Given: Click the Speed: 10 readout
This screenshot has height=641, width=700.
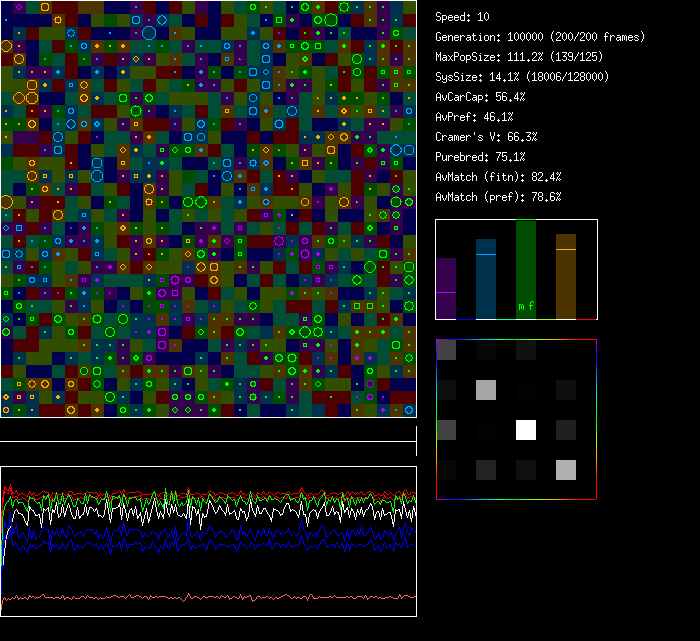Looking at the screenshot, I should 462,17.
